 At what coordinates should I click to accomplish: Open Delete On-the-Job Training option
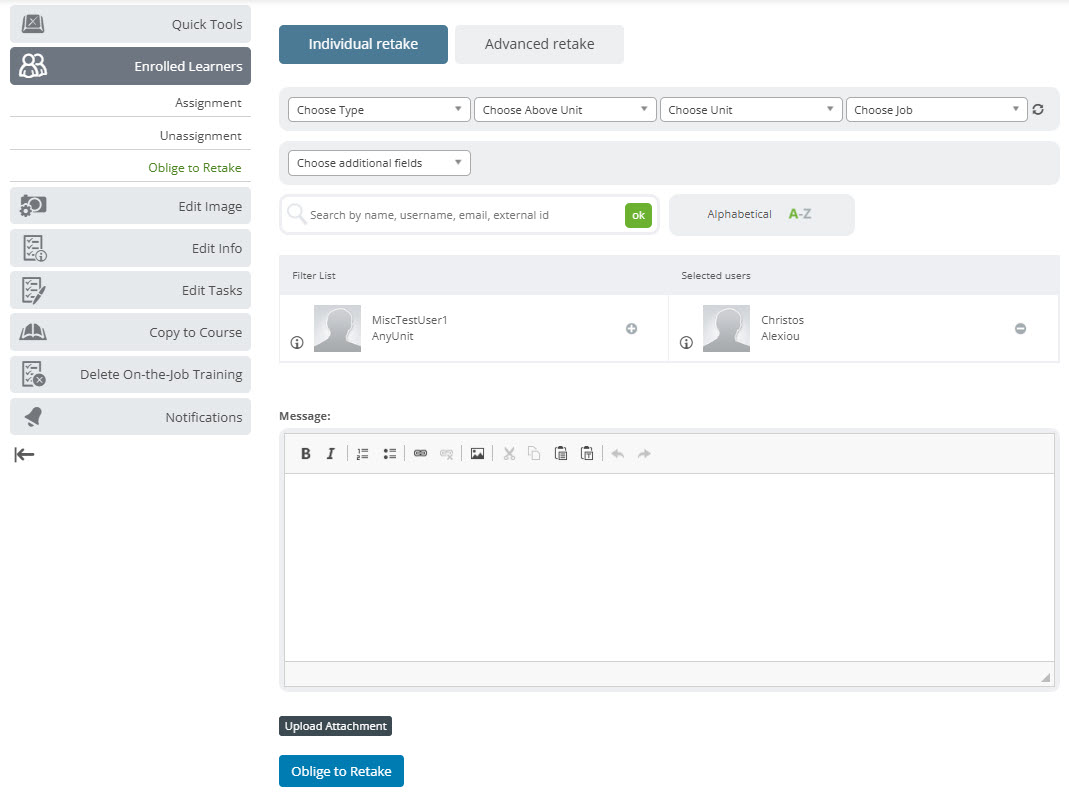click(130, 374)
